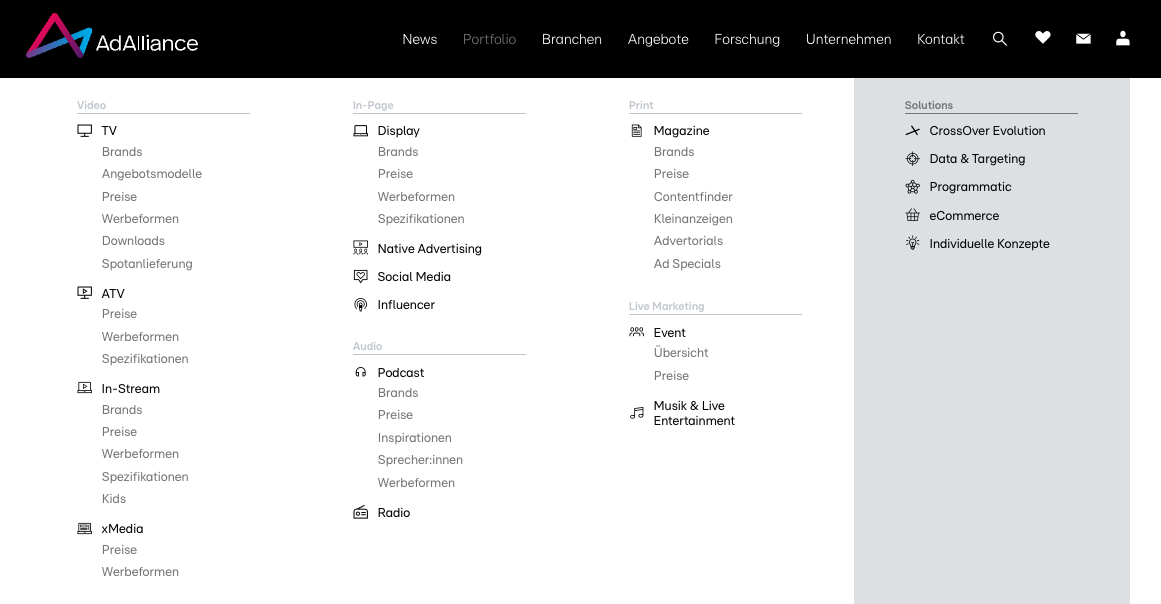Click the eCommerce basket icon
This screenshot has width=1161, height=604.
point(912,215)
